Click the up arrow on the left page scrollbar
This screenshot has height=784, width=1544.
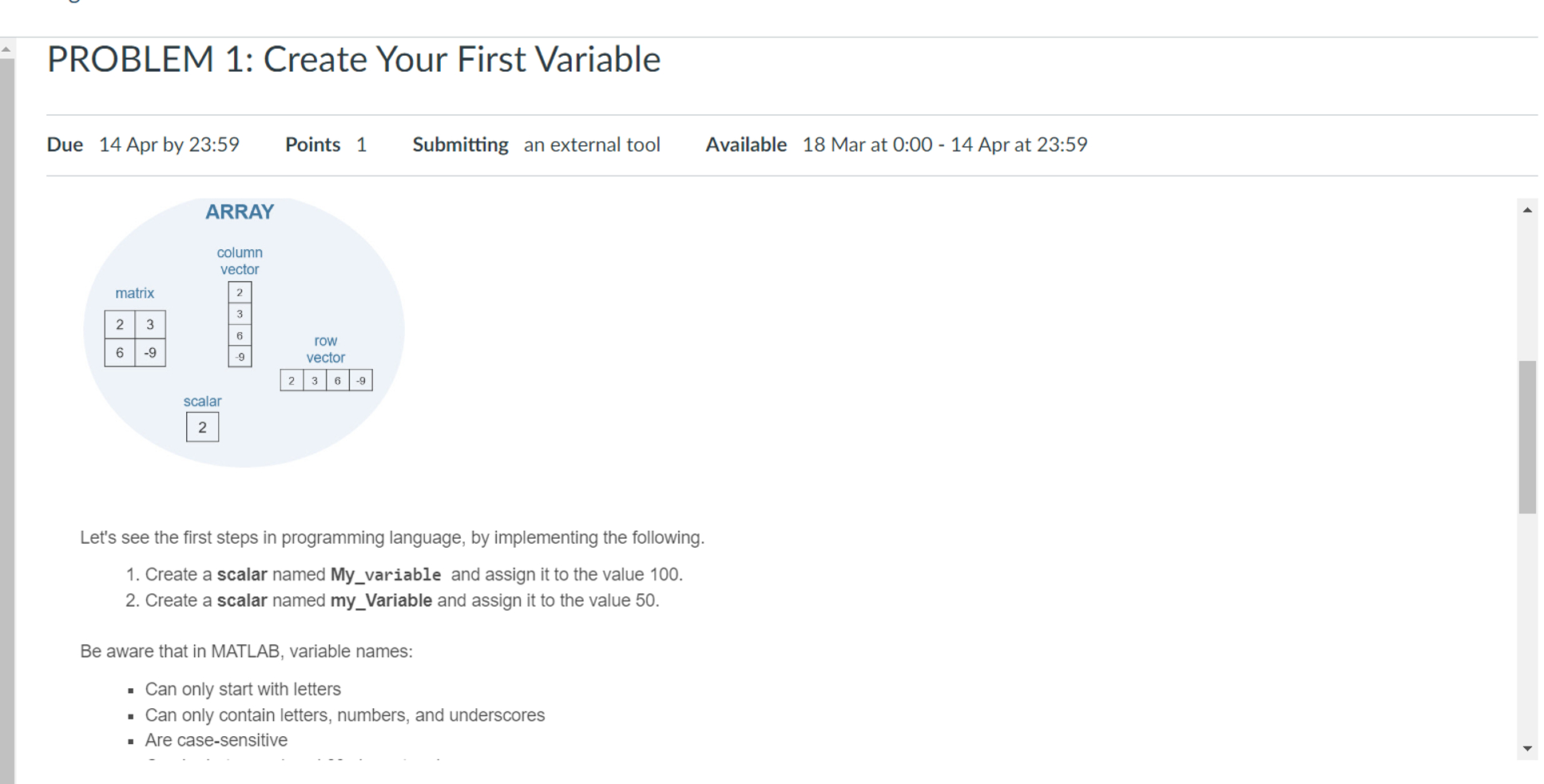[x=7, y=50]
